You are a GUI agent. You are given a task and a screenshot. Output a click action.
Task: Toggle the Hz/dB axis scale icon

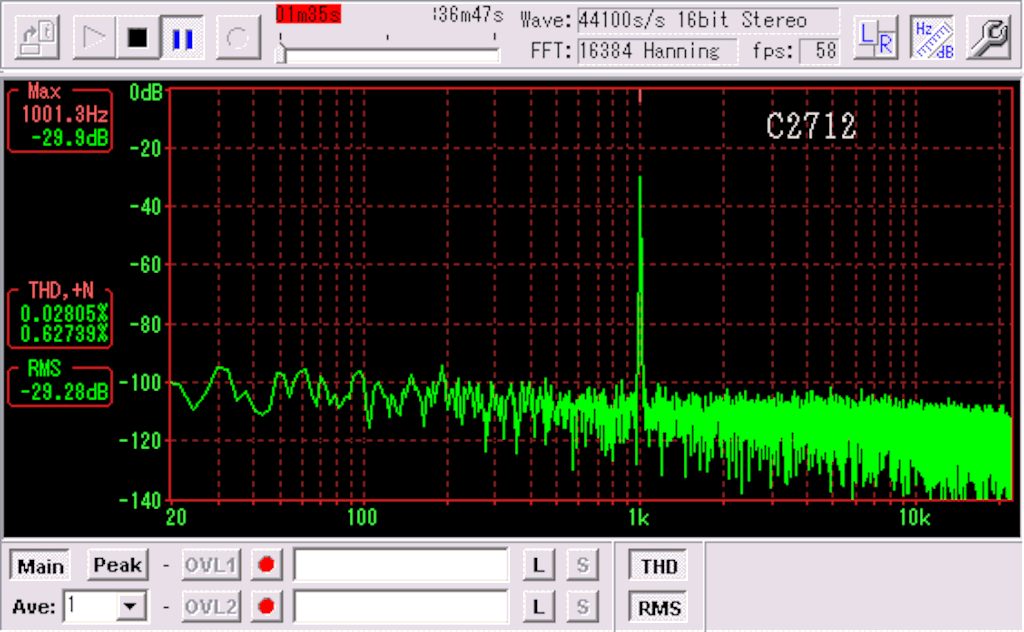point(933,38)
